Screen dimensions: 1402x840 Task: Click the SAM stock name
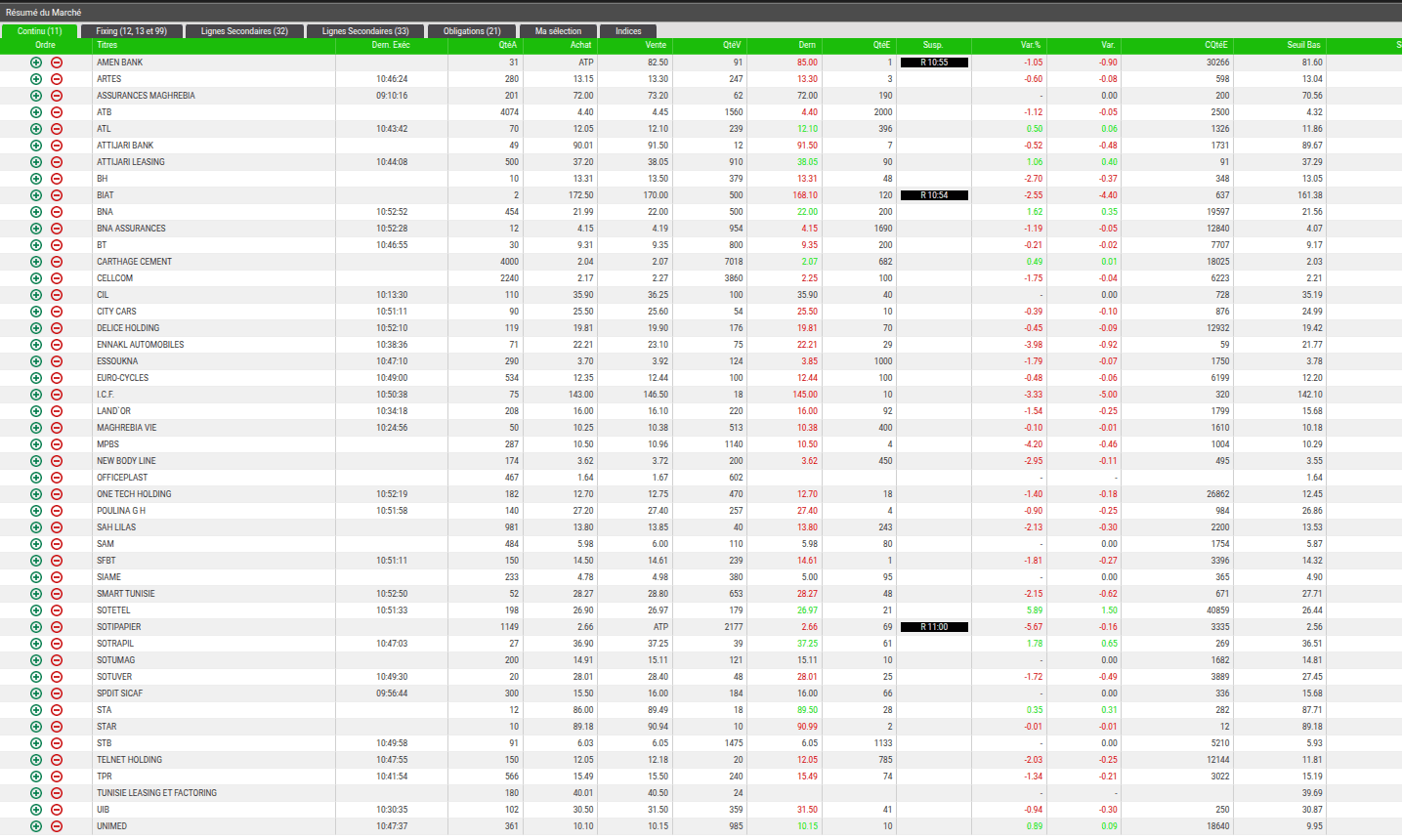106,544
